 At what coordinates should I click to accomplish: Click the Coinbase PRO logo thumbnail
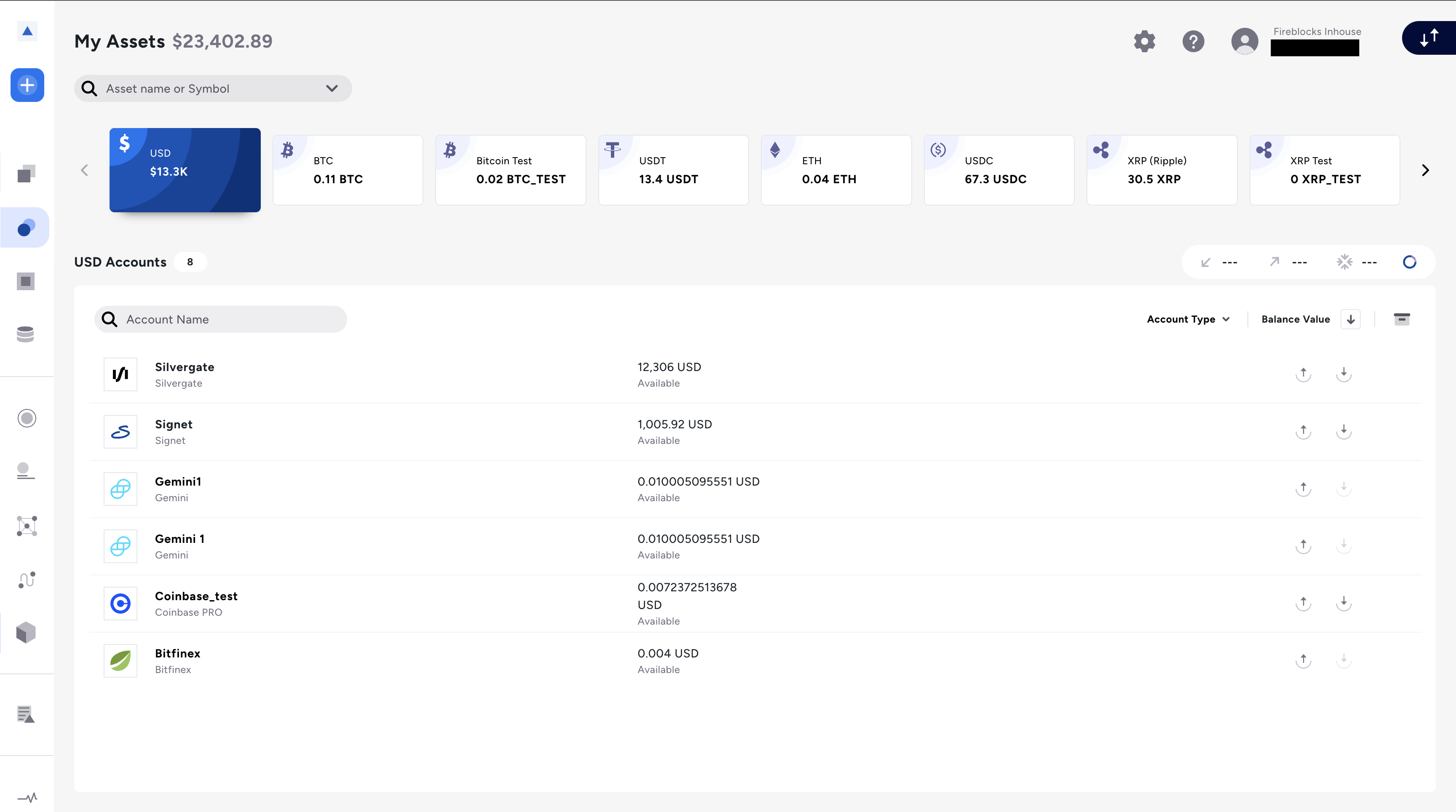120,604
